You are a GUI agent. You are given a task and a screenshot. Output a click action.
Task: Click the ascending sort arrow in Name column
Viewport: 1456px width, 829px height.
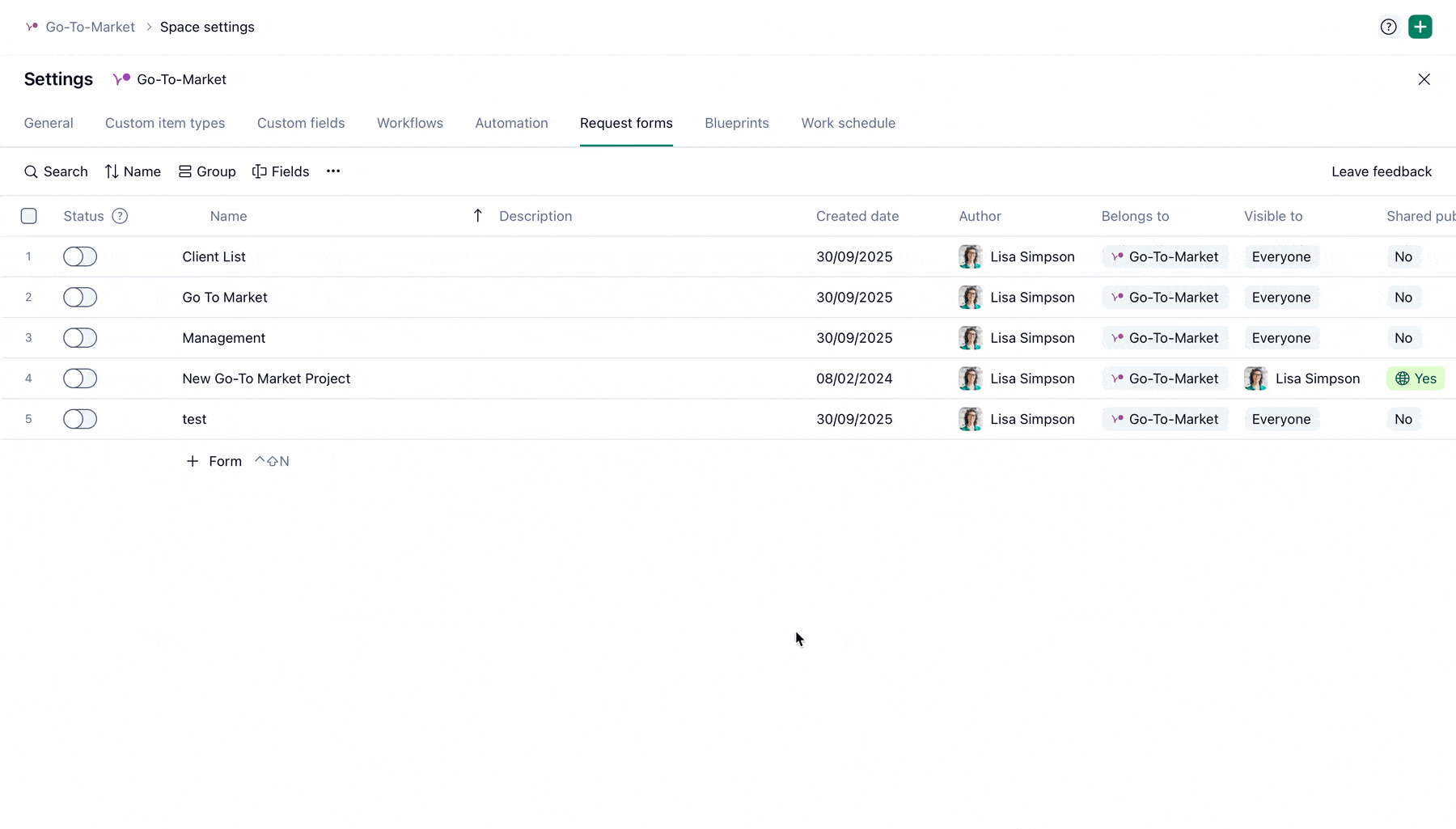click(478, 216)
